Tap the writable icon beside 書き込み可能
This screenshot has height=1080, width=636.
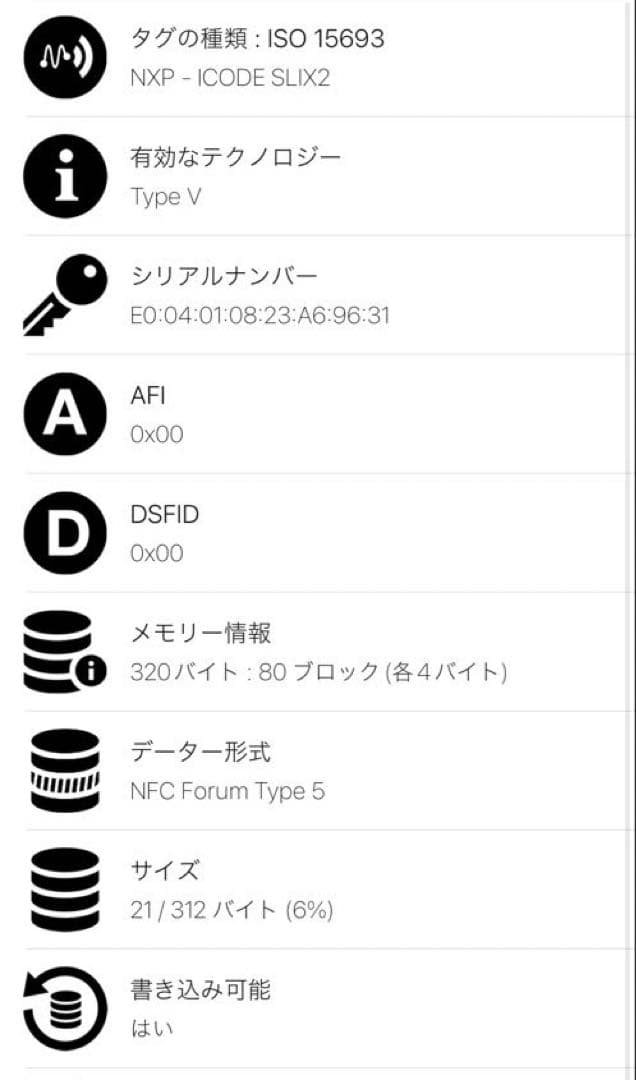click(64, 1008)
